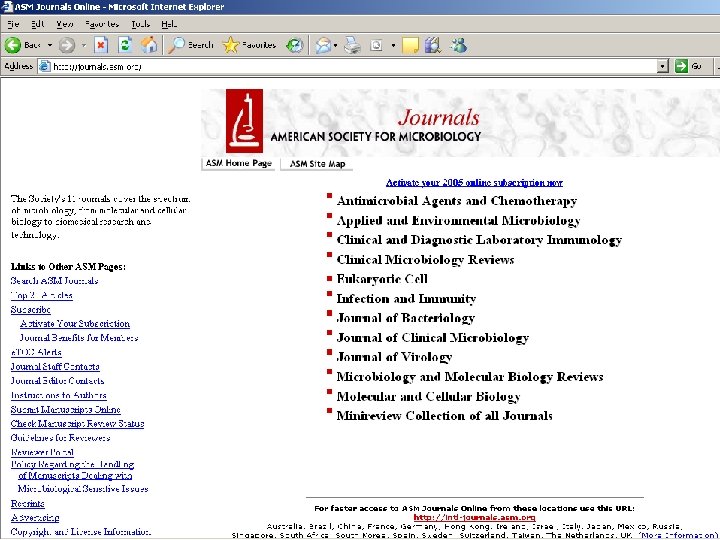Viewport: 720px width, 540px height.
Task: Click Activate your online subscription now link
Action: click(x=474, y=183)
